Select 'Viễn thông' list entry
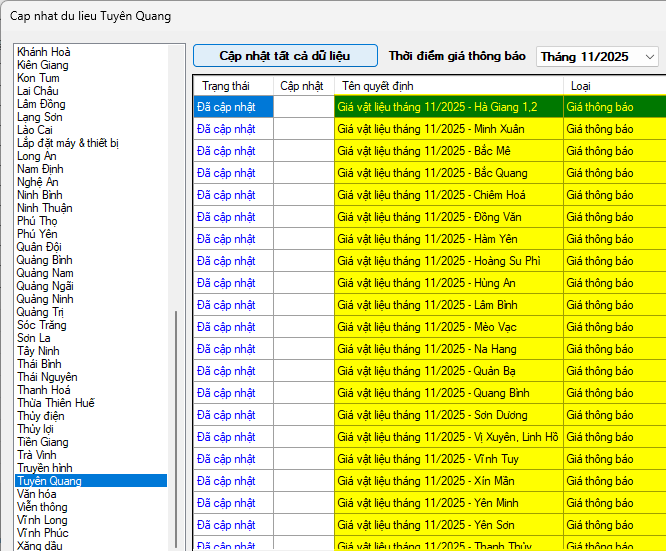666x551 pixels. [42, 507]
